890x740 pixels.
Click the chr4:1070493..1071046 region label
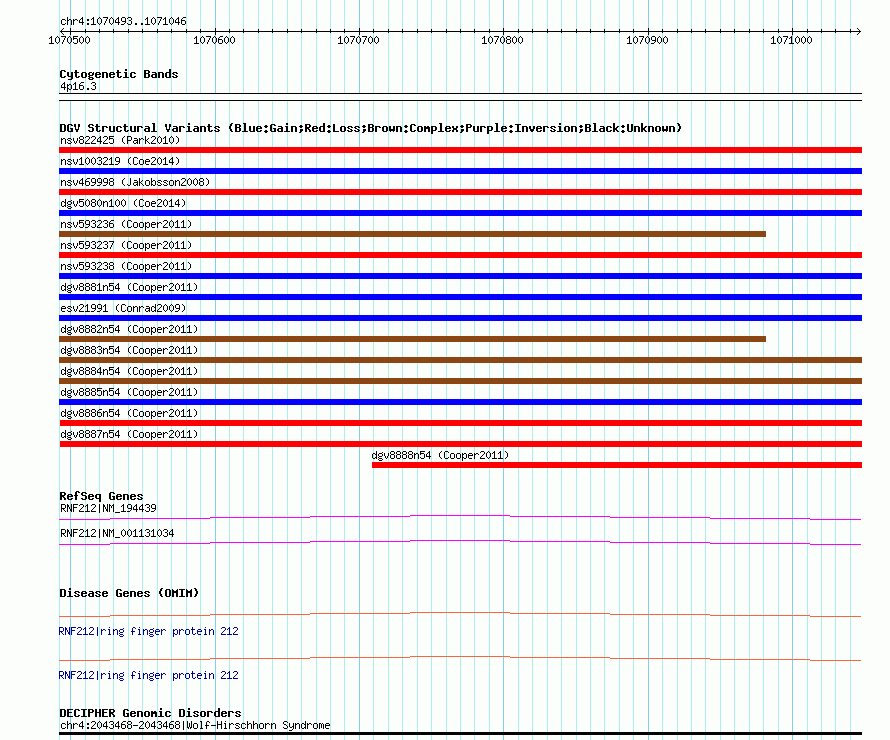[x=123, y=21]
